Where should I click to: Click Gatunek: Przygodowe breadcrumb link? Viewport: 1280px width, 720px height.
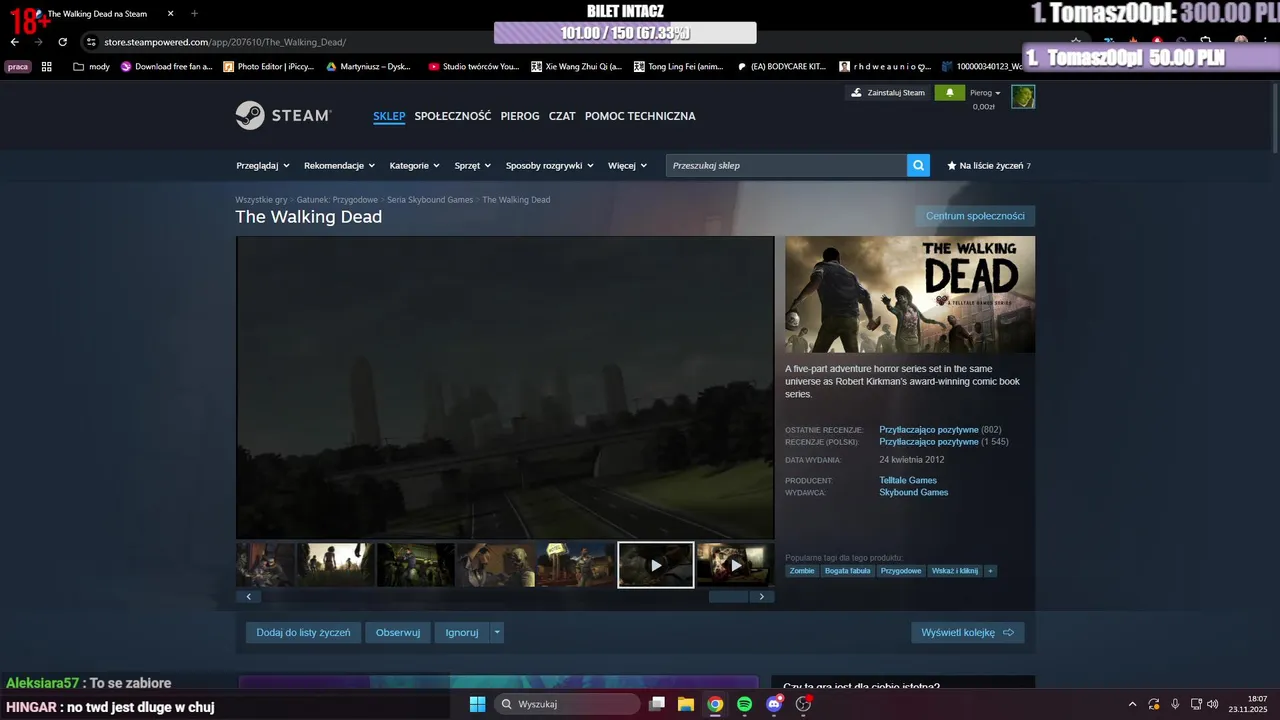[337, 200]
